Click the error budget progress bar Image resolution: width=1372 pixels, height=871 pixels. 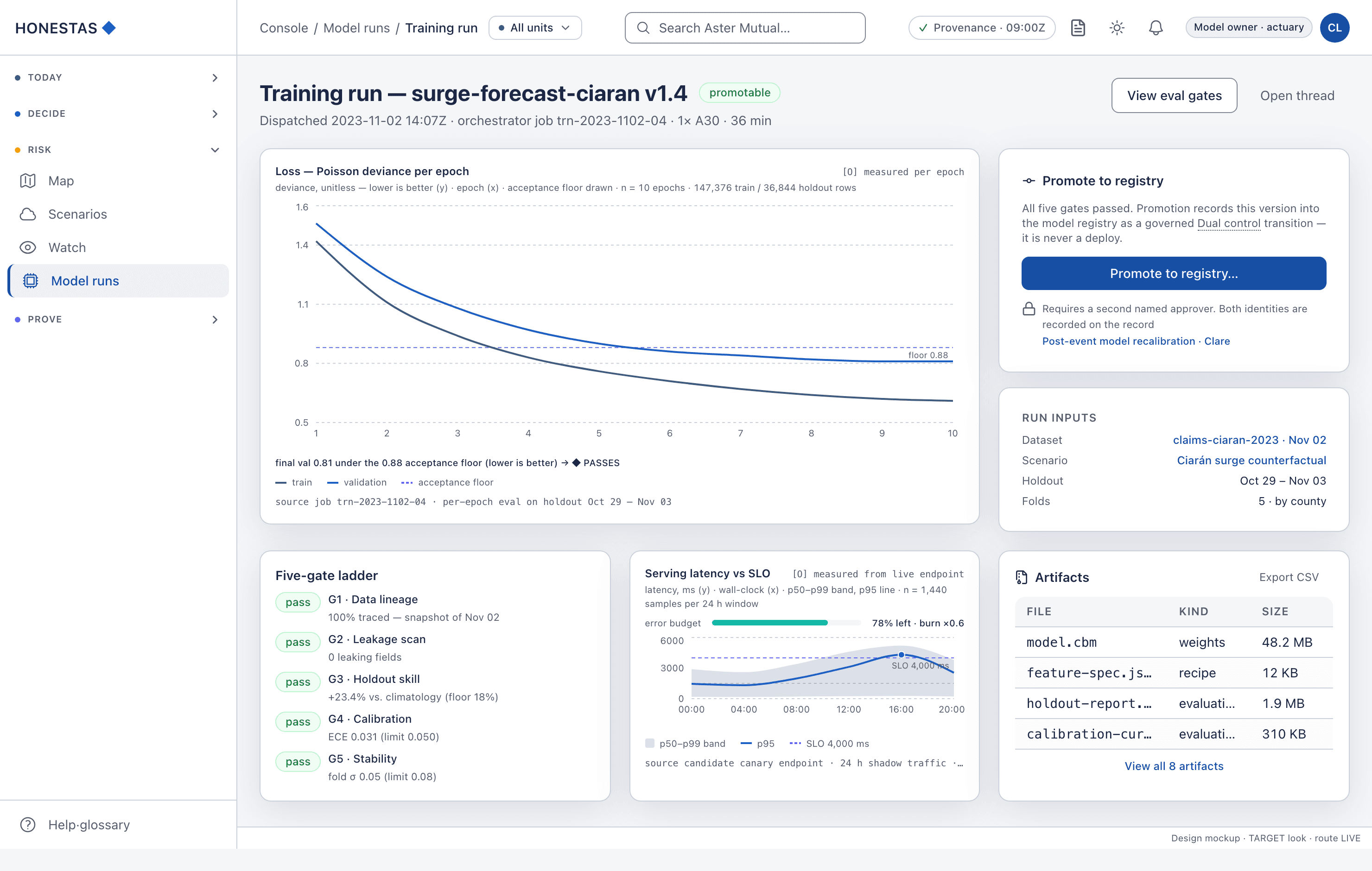(x=786, y=623)
